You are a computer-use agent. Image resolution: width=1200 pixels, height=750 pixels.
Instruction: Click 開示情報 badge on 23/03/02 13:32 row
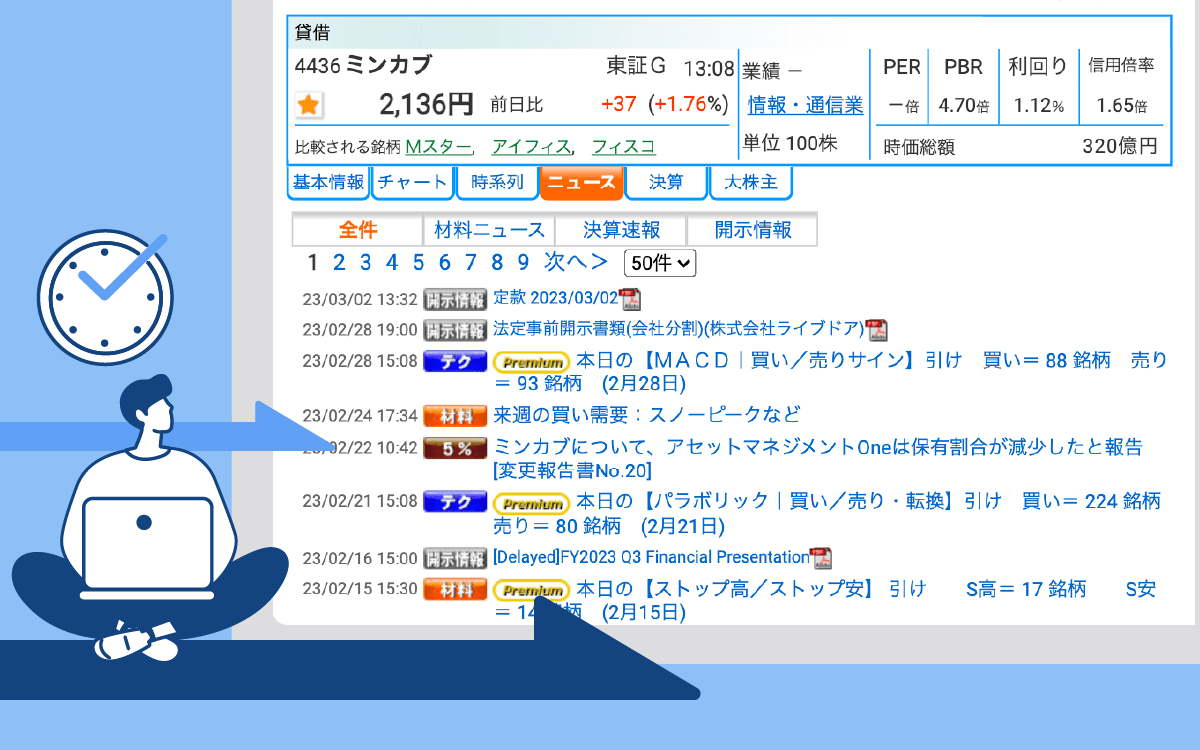click(x=455, y=299)
